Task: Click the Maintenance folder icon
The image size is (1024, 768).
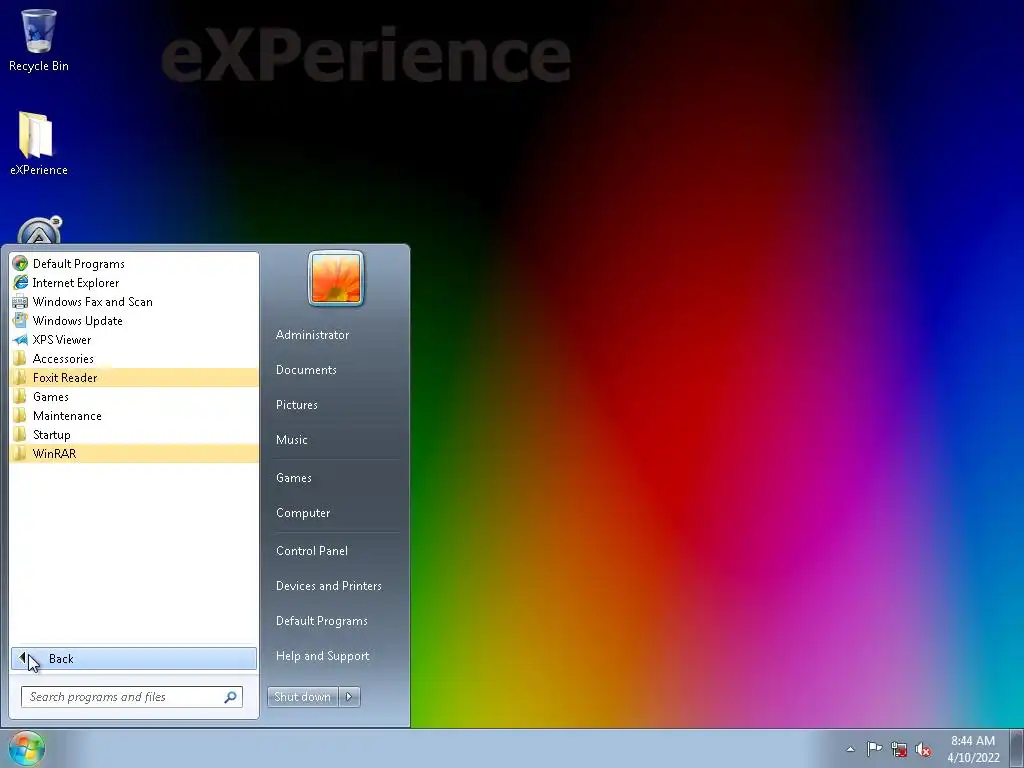Action: point(20,415)
